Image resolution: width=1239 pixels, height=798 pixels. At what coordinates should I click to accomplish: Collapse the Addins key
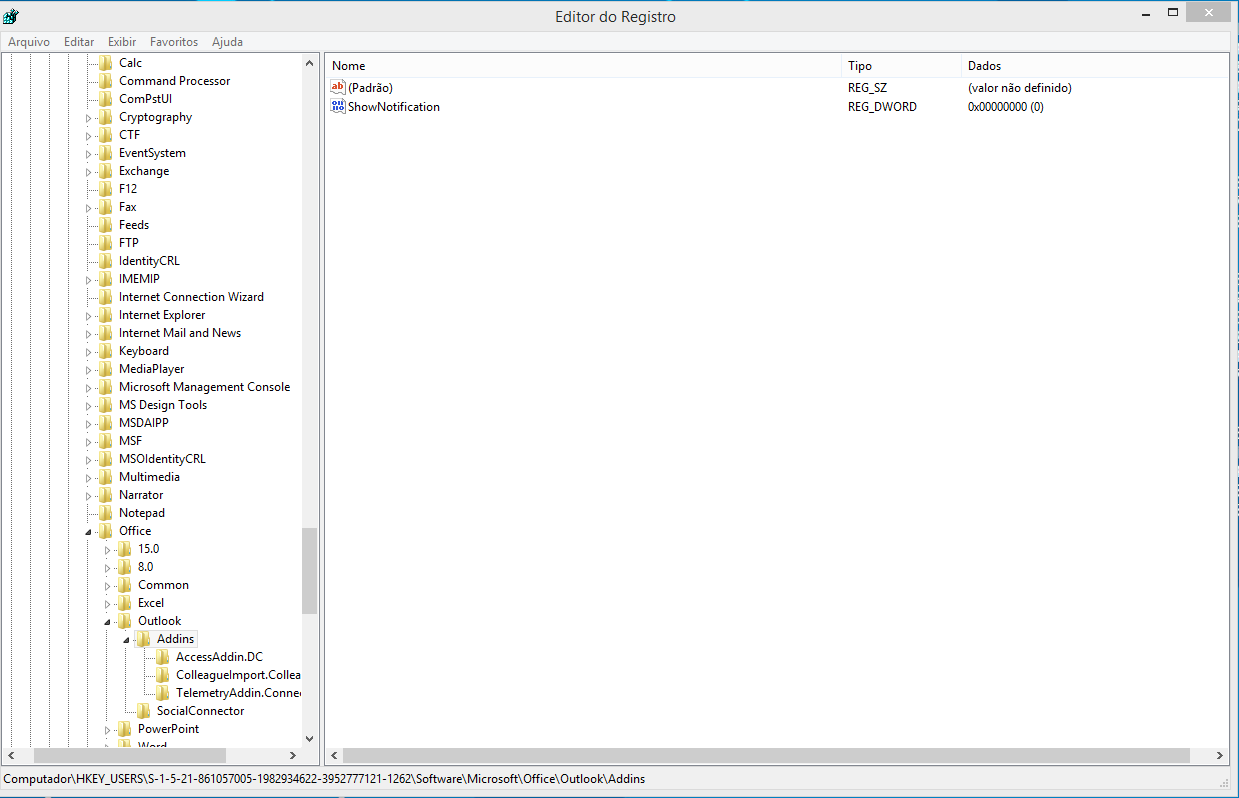point(127,639)
